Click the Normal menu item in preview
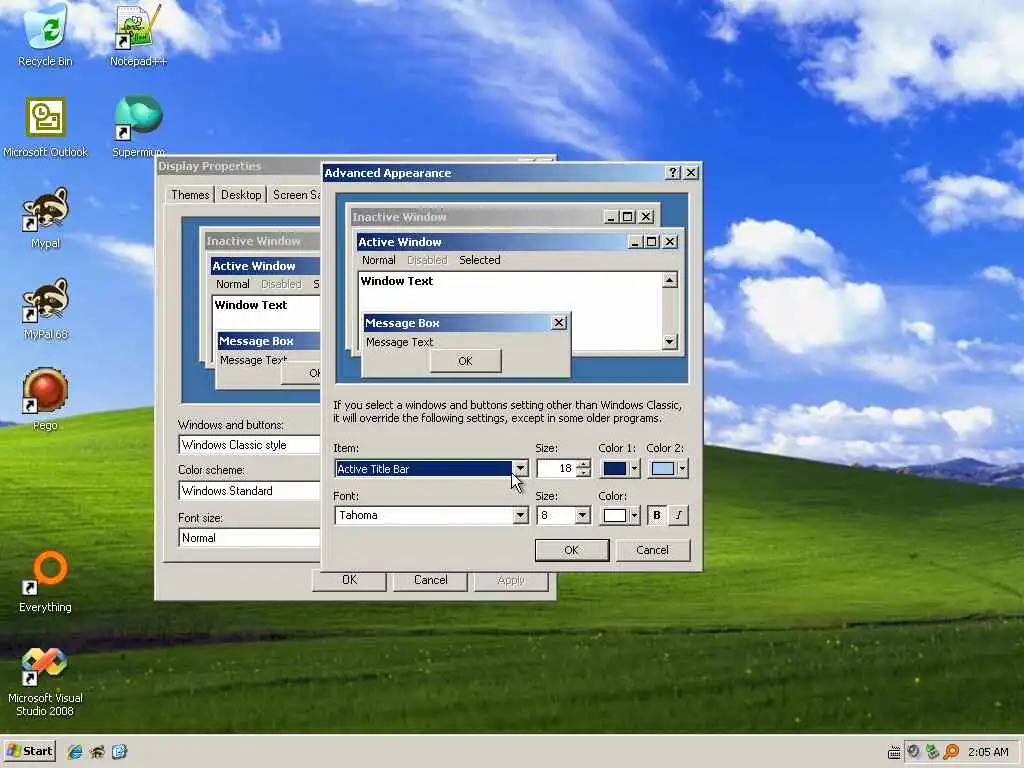 coord(379,260)
